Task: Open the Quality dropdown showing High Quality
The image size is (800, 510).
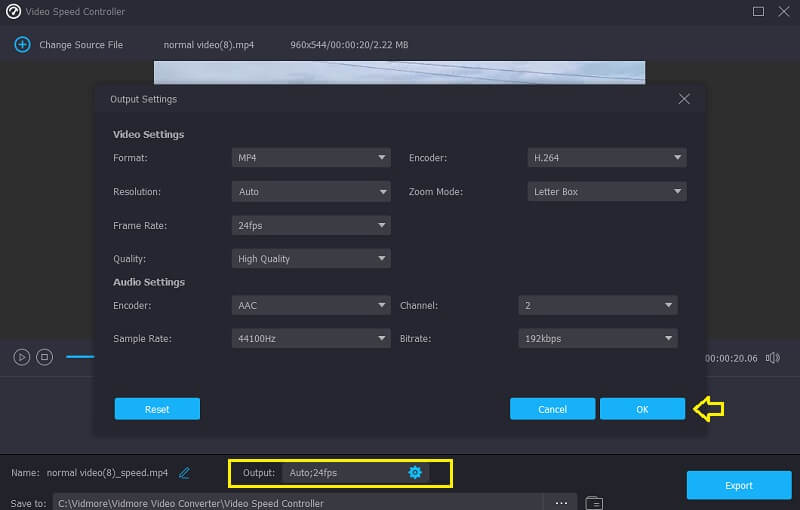Action: [310, 259]
